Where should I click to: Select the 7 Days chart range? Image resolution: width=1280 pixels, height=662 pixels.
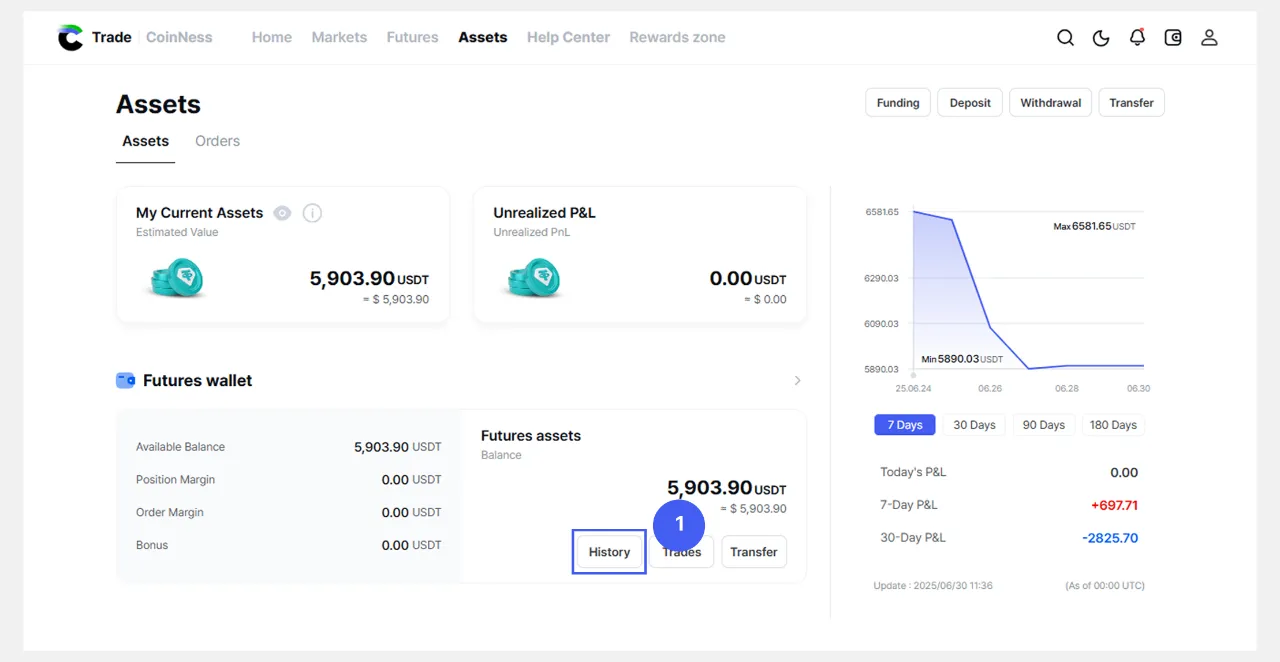click(x=904, y=425)
